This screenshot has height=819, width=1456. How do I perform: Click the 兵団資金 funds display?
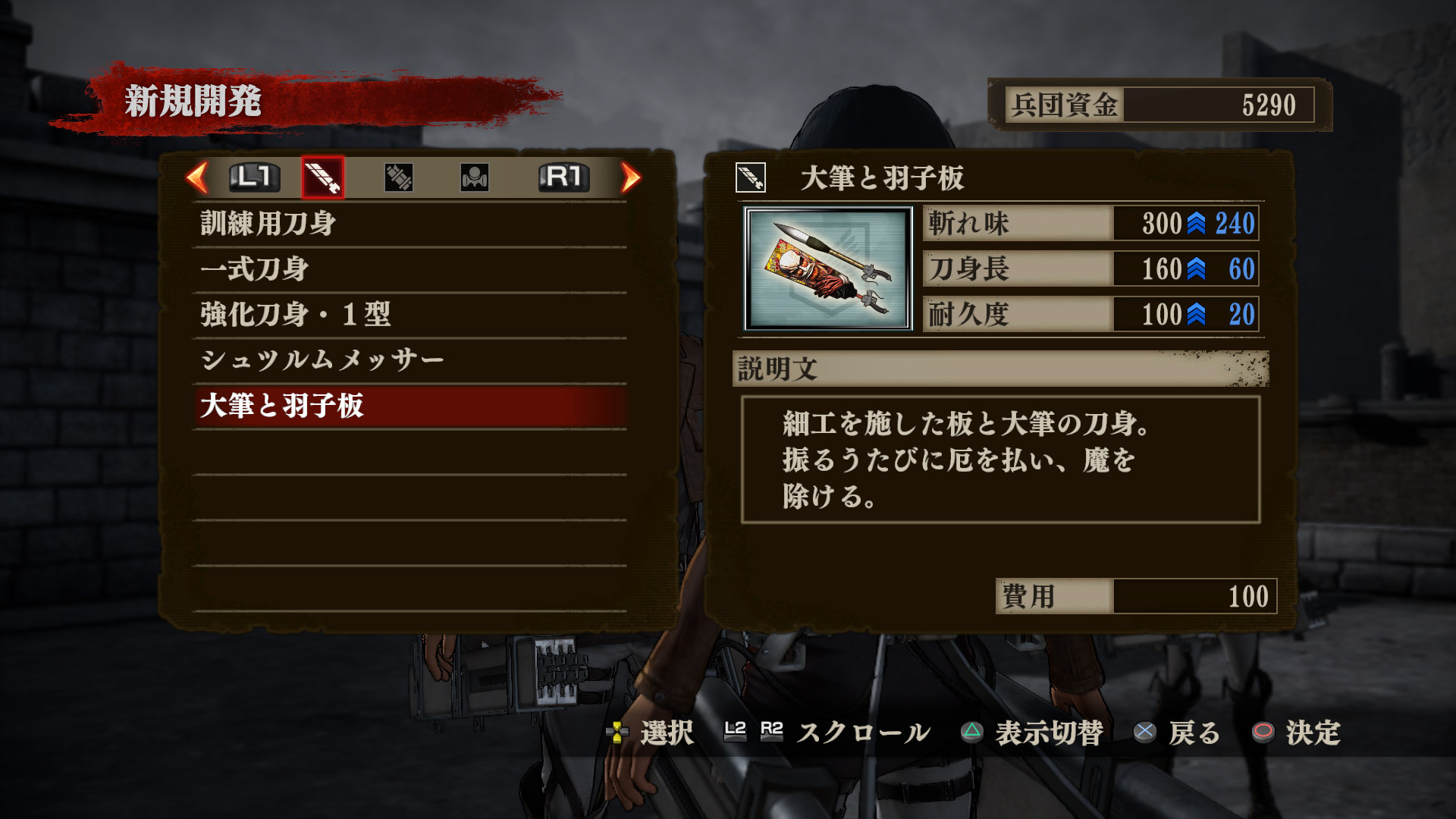pyautogui.click(x=1160, y=105)
